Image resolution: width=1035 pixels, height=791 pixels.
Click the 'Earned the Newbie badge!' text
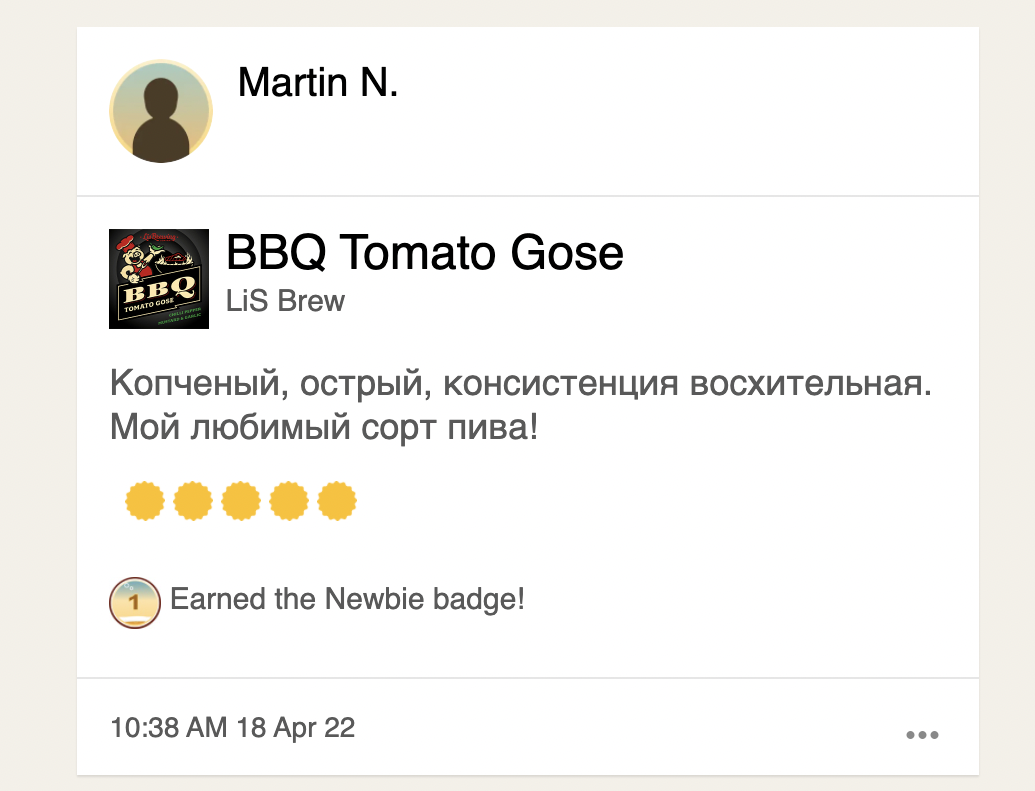click(347, 600)
